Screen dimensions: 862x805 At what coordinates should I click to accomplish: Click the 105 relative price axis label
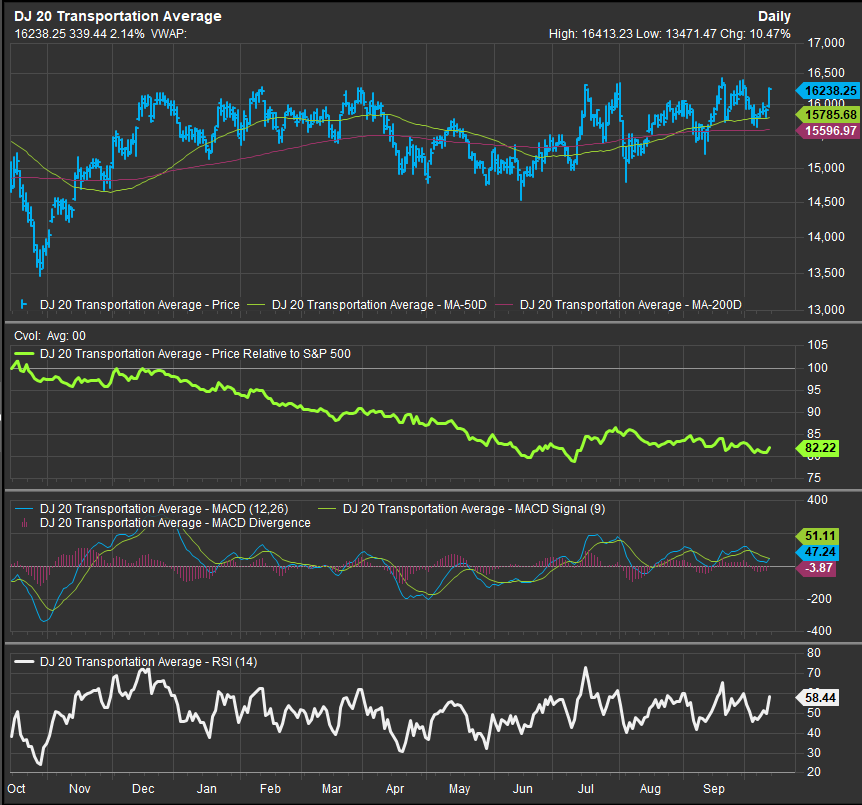(x=817, y=345)
